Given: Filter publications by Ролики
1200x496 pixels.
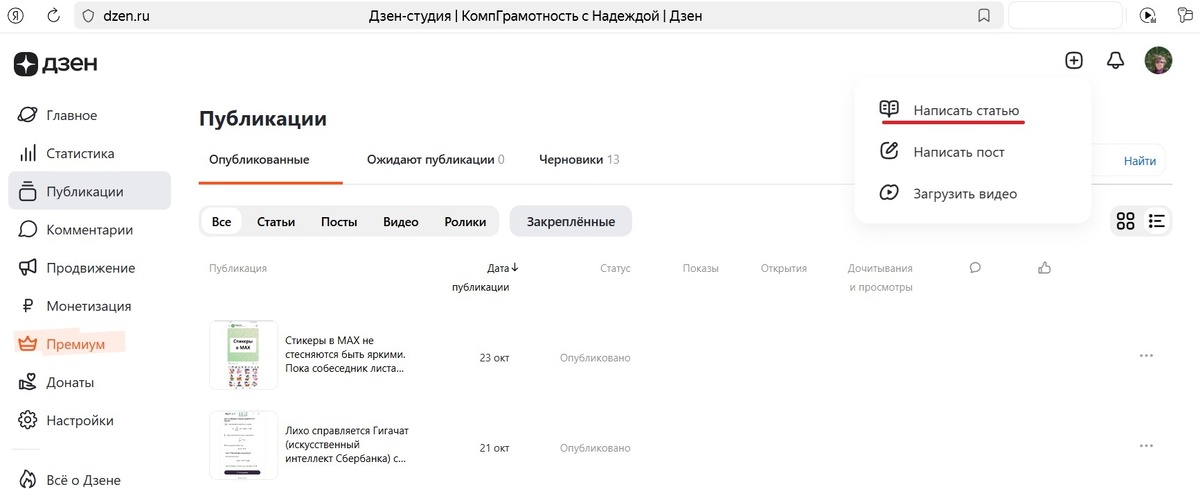Looking at the screenshot, I should (x=465, y=222).
